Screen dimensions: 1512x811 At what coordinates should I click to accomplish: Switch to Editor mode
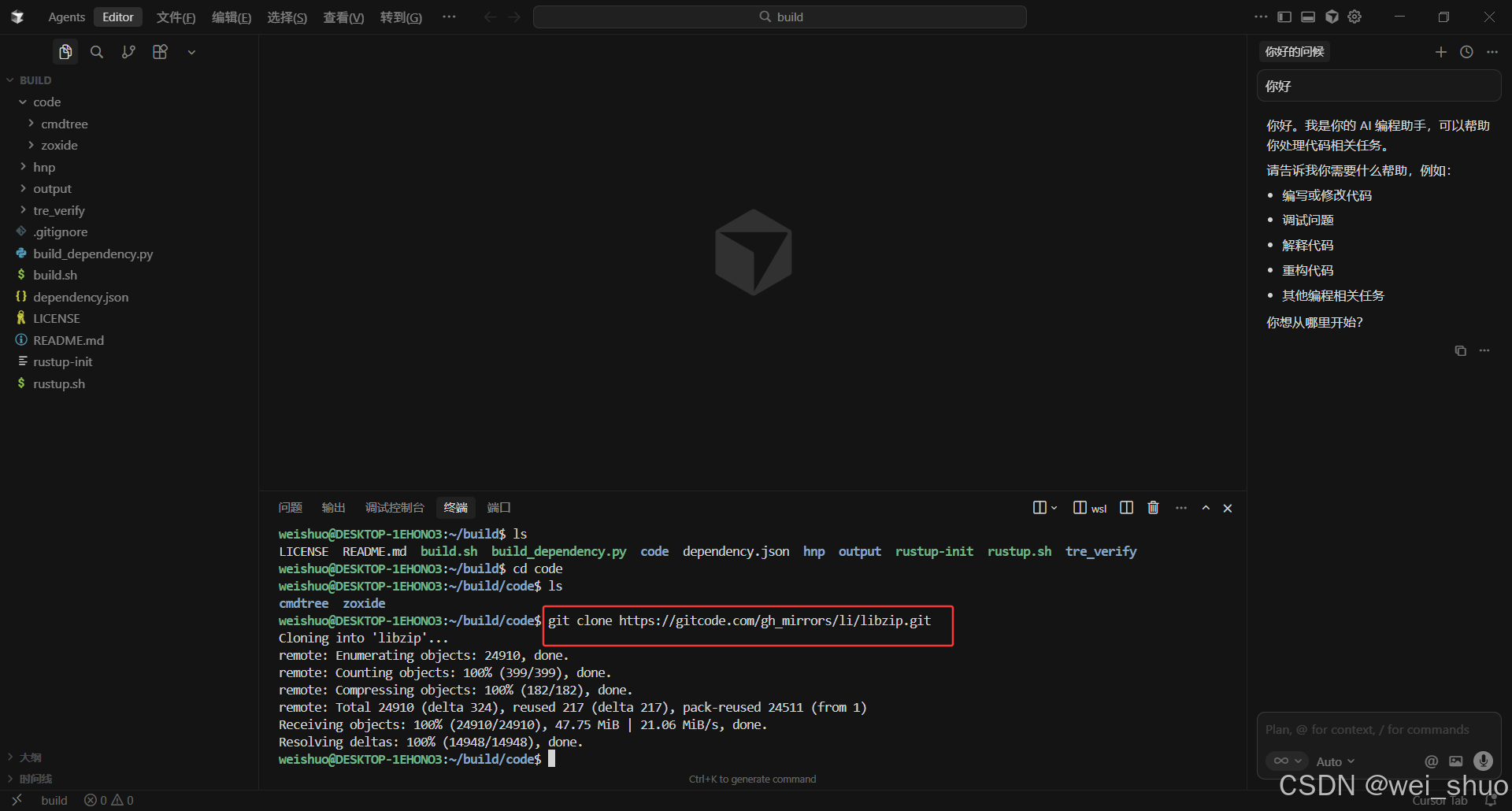118,17
